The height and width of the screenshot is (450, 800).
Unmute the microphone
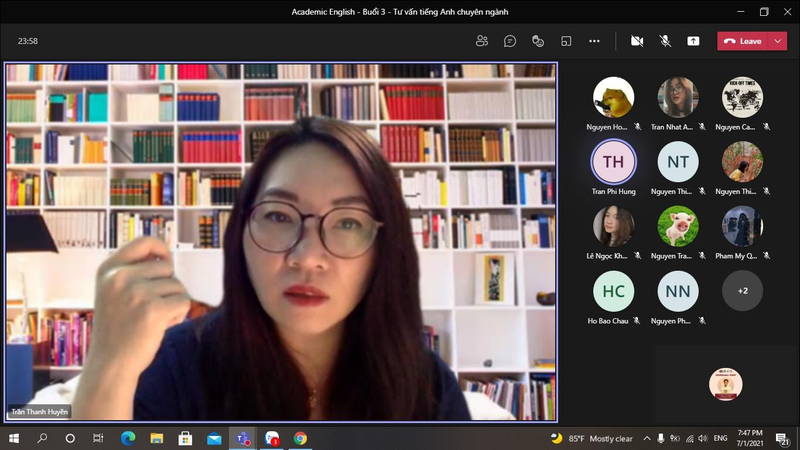pos(665,41)
